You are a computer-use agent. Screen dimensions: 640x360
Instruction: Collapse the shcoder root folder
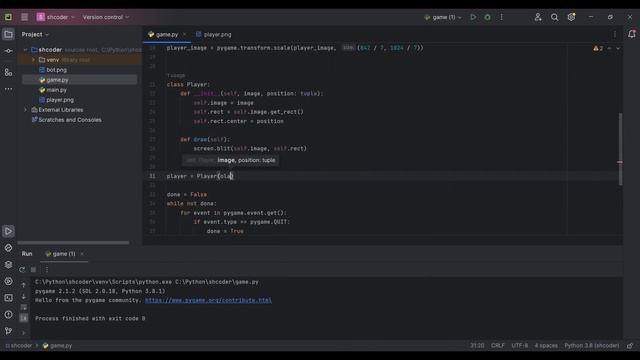(x=25, y=50)
